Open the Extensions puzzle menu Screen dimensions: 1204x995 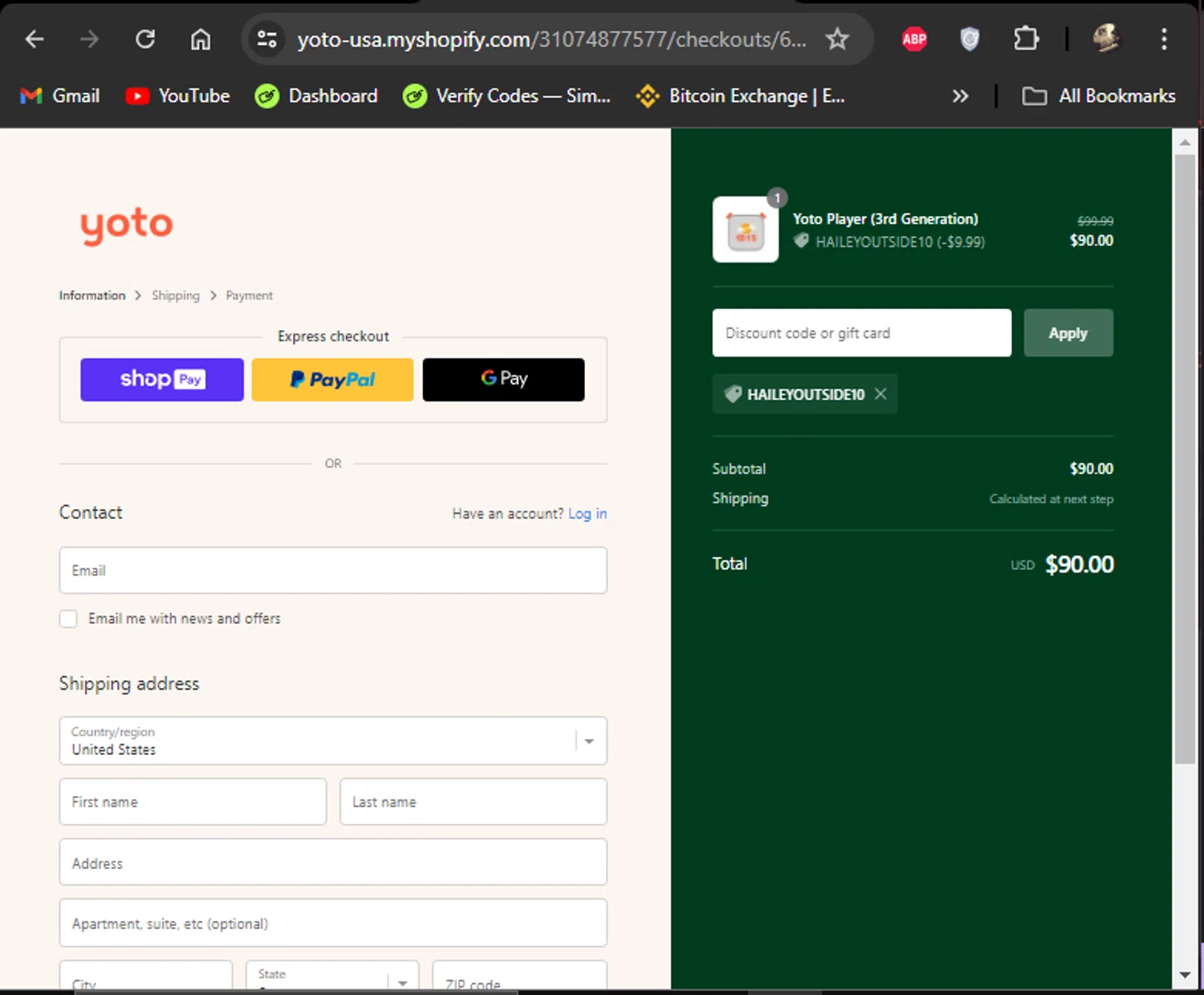pyautogui.click(x=1026, y=39)
